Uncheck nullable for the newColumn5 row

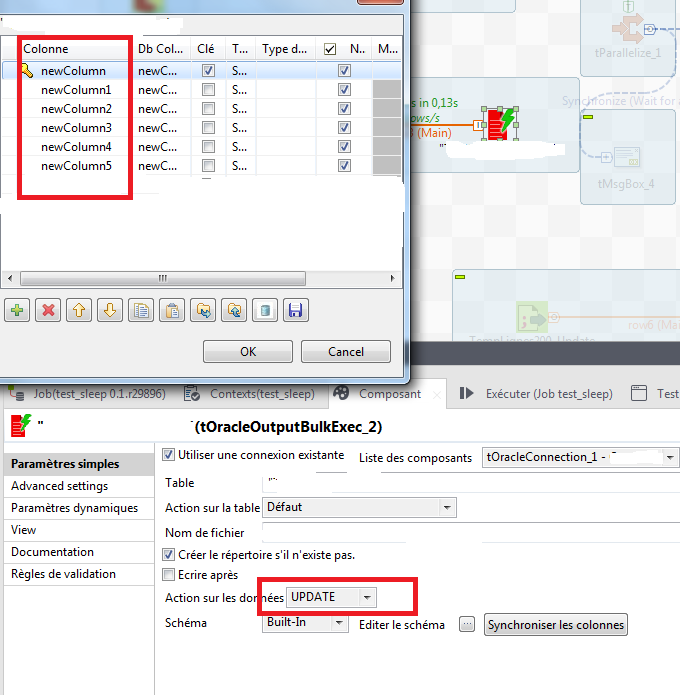coord(344,166)
